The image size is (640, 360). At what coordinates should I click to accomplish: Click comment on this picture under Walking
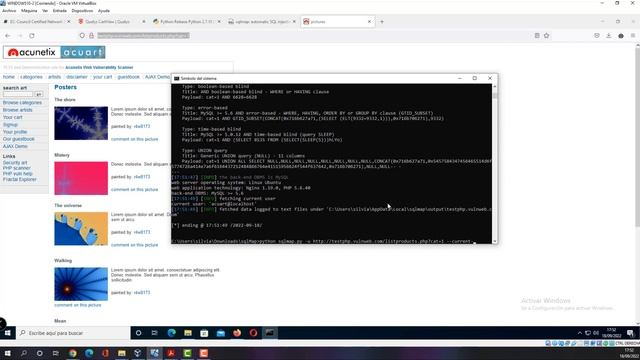coord(78,305)
